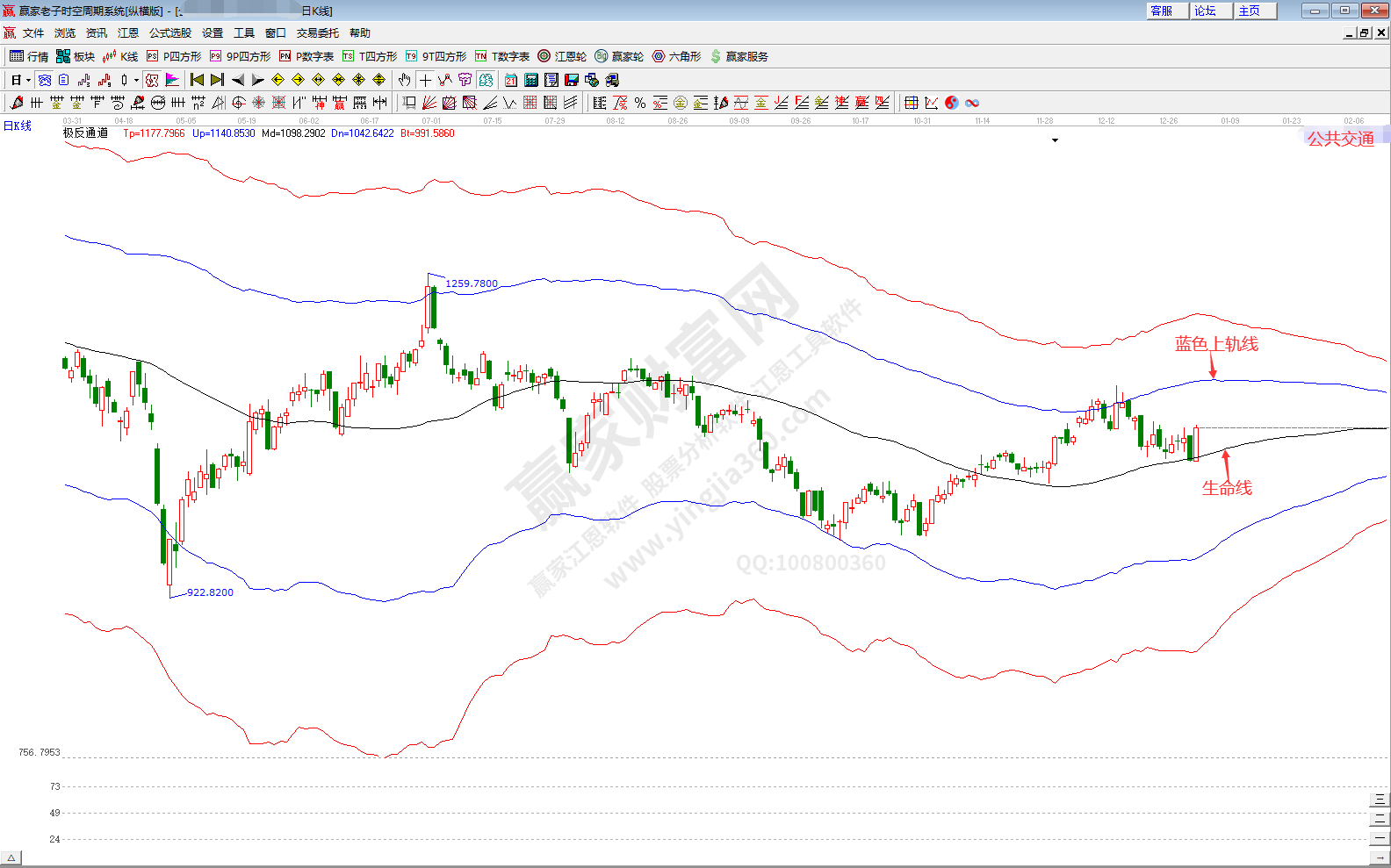1391x868 pixels.
Task: Open the 公式选股 menu
Action: pos(169,33)
